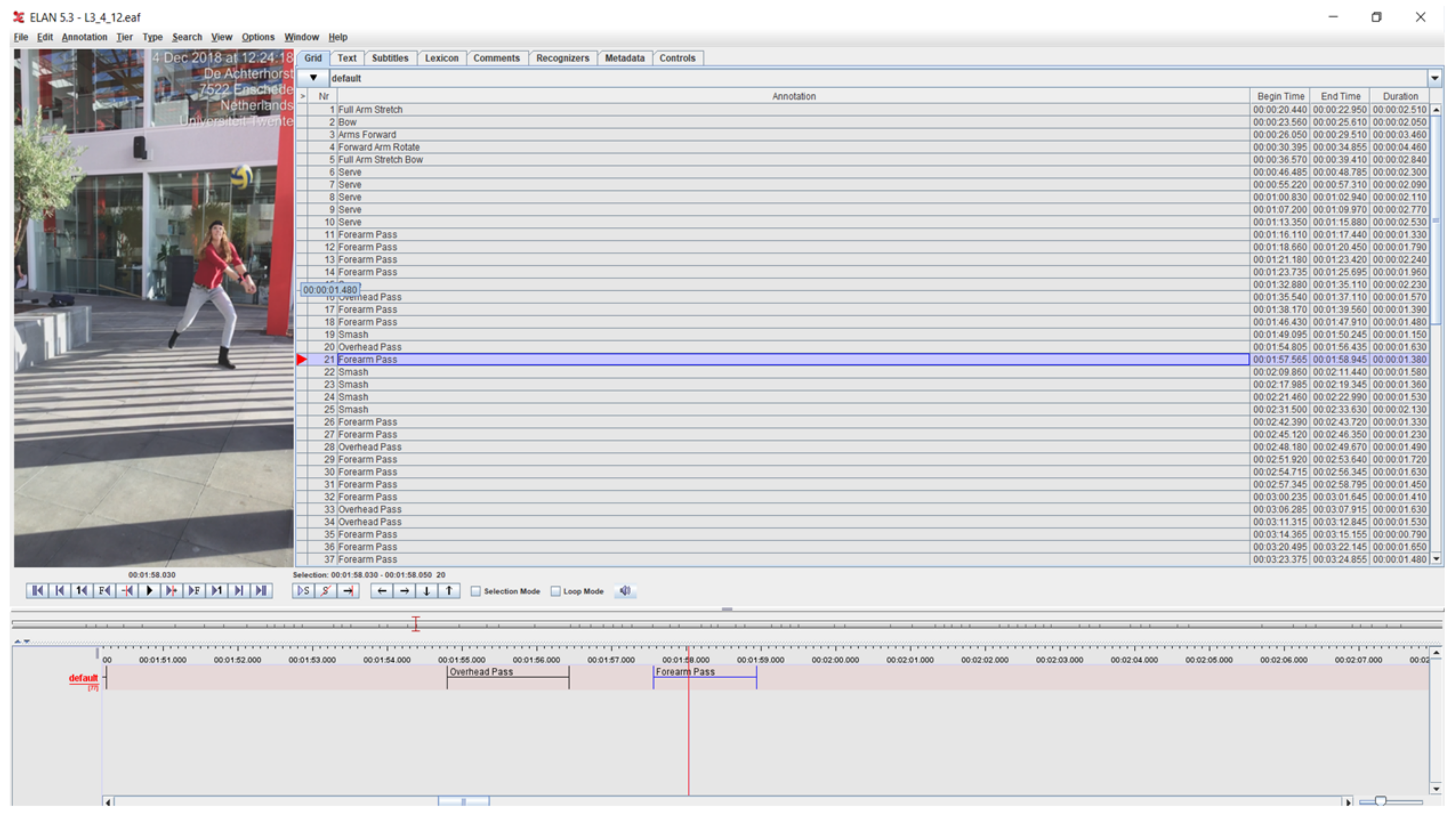Adjust the timeline zoom slider
This screenshot has height=816, width=1456.
coord(1381,801)
